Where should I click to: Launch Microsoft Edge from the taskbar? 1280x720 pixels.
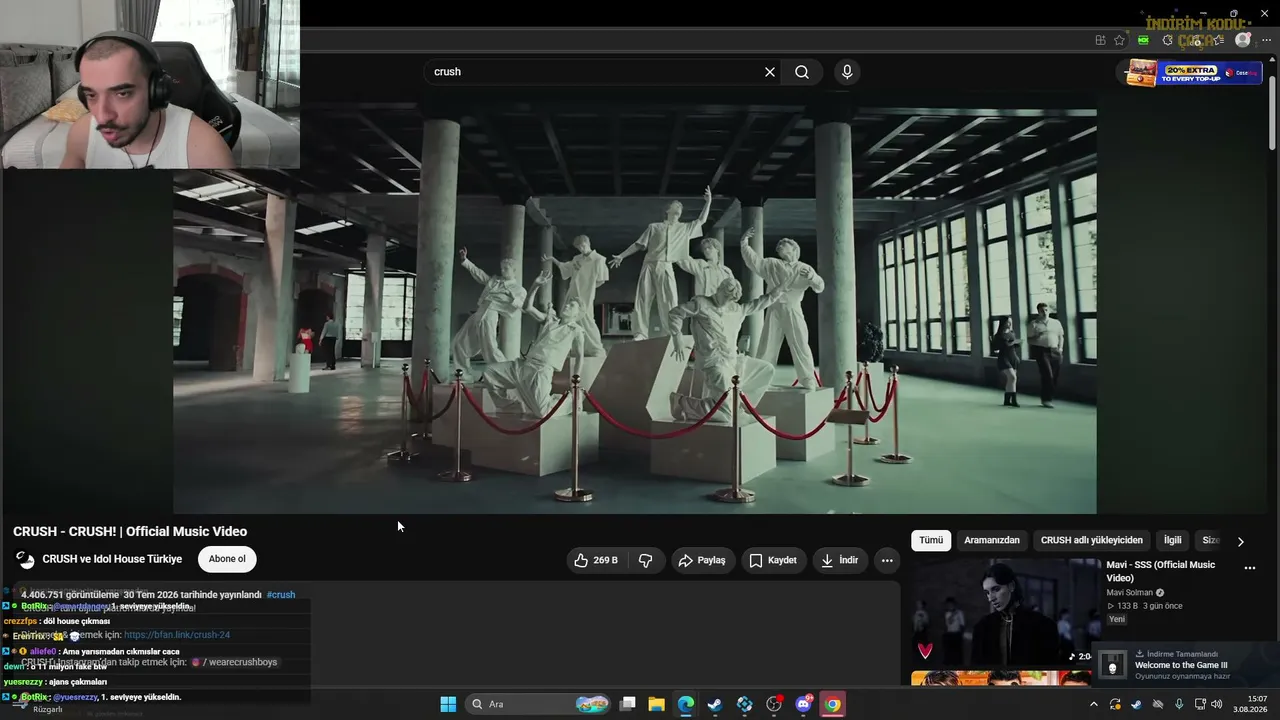(x=686, y=704)
